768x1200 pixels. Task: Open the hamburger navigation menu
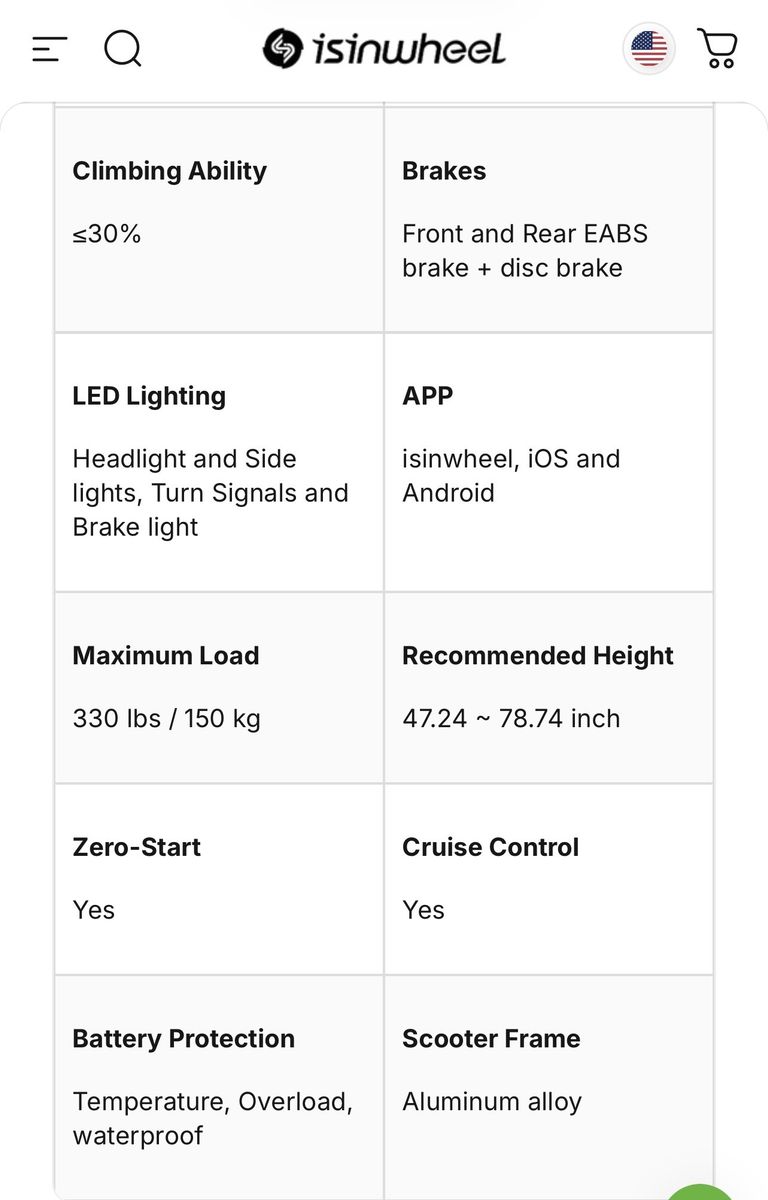coord(49,48)
